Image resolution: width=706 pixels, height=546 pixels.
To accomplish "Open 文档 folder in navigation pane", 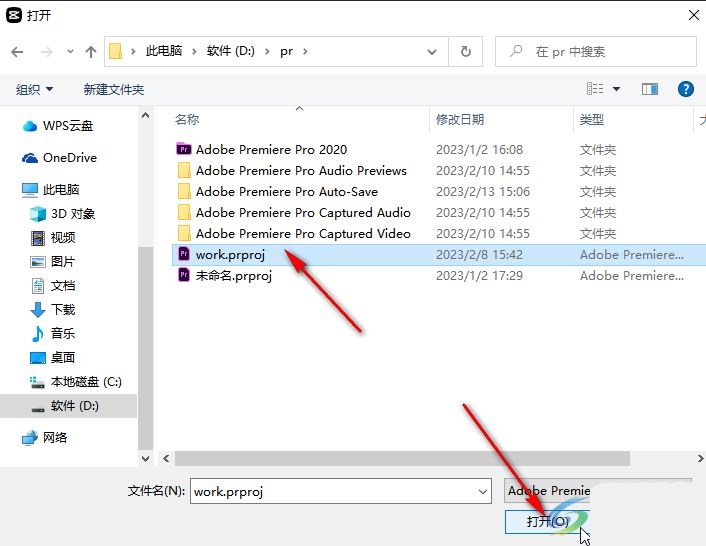I will (53, 285).
